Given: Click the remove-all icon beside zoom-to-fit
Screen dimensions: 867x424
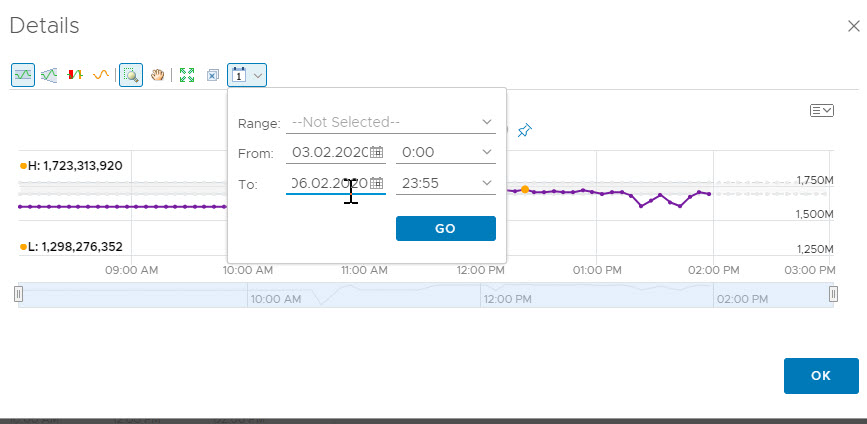Looking at the screenshot, I should tap(212, 75).
